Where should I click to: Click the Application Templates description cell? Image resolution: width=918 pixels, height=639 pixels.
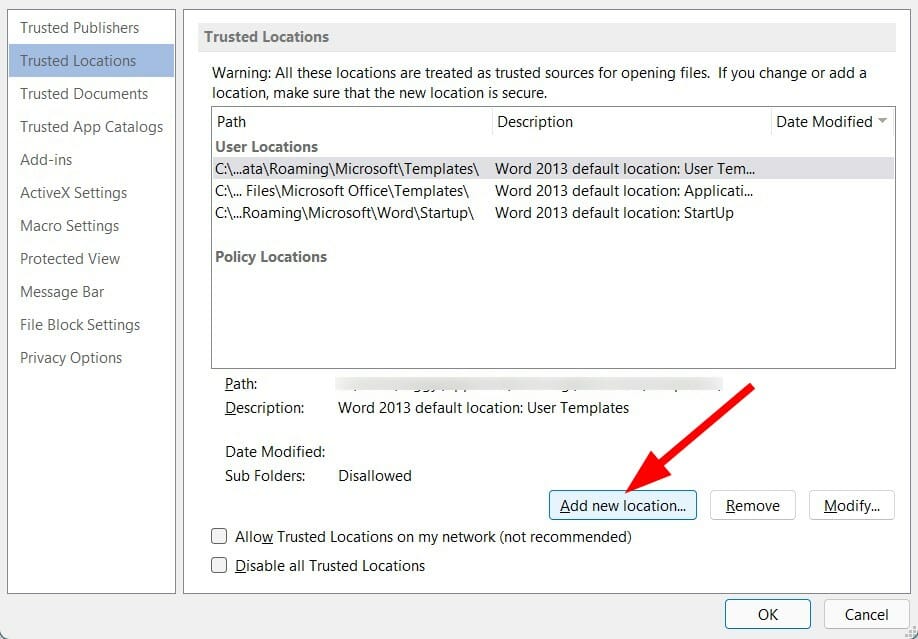[624, 191]
